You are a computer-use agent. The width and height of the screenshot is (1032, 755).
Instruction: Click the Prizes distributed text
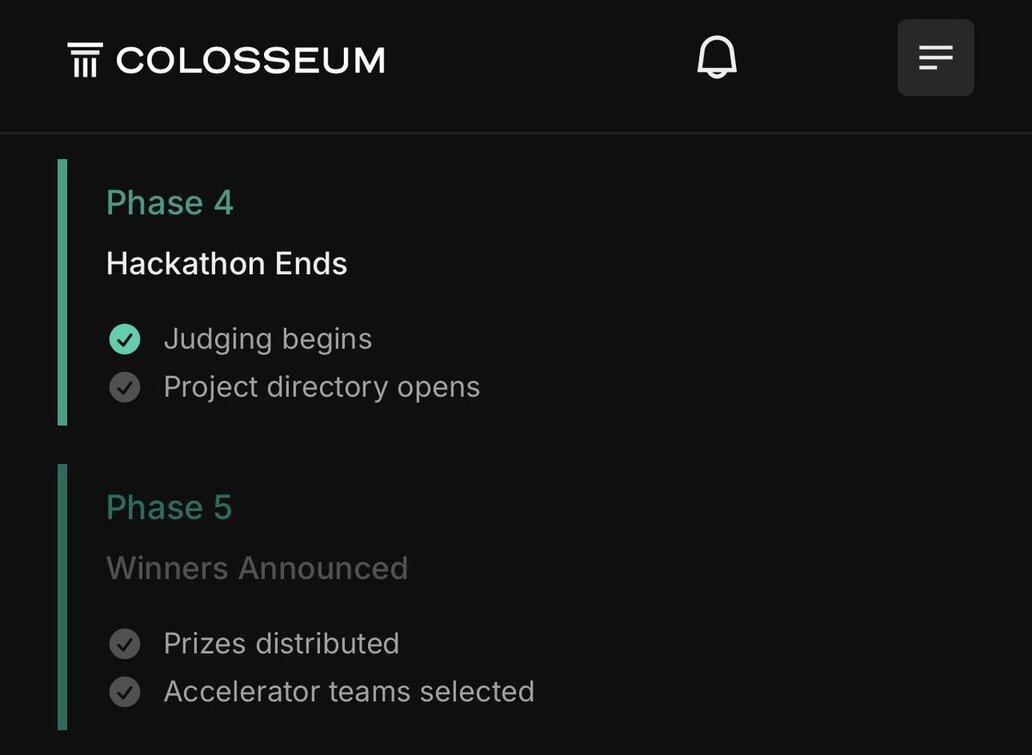[281, 643]
